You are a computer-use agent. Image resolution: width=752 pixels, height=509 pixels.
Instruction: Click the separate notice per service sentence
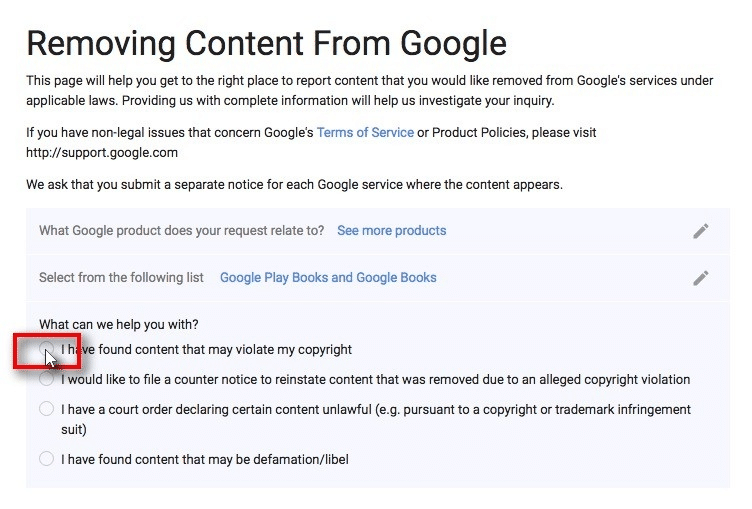(294, 185)
